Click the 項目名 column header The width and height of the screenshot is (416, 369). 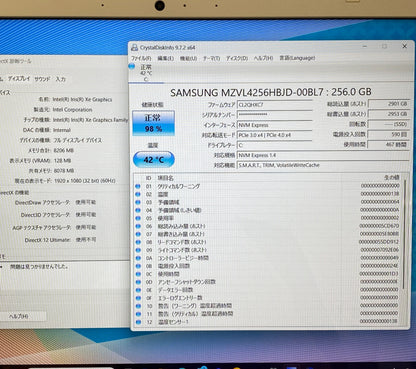pos(166,178)
